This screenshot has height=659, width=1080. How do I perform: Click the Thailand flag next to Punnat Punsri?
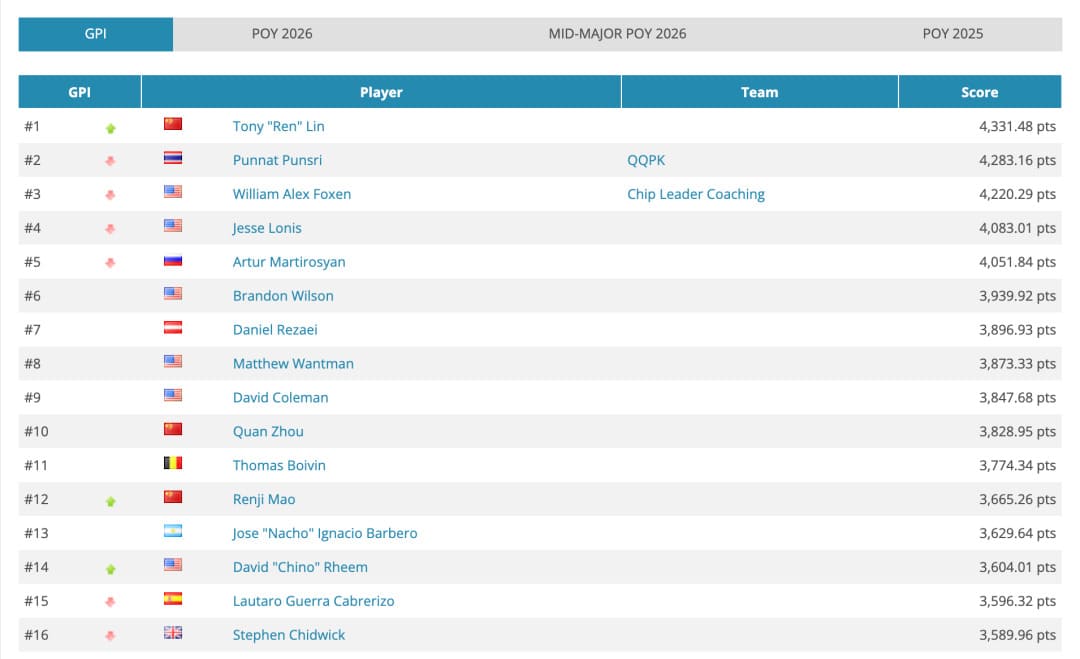(x=173, y=159)
